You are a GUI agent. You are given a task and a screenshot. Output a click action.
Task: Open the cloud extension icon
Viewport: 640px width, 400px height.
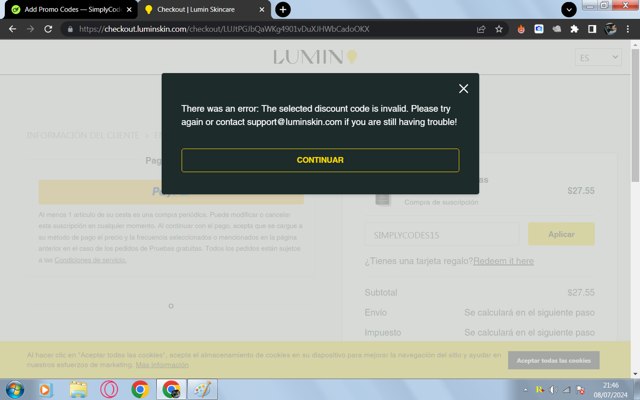pos(557,29)
